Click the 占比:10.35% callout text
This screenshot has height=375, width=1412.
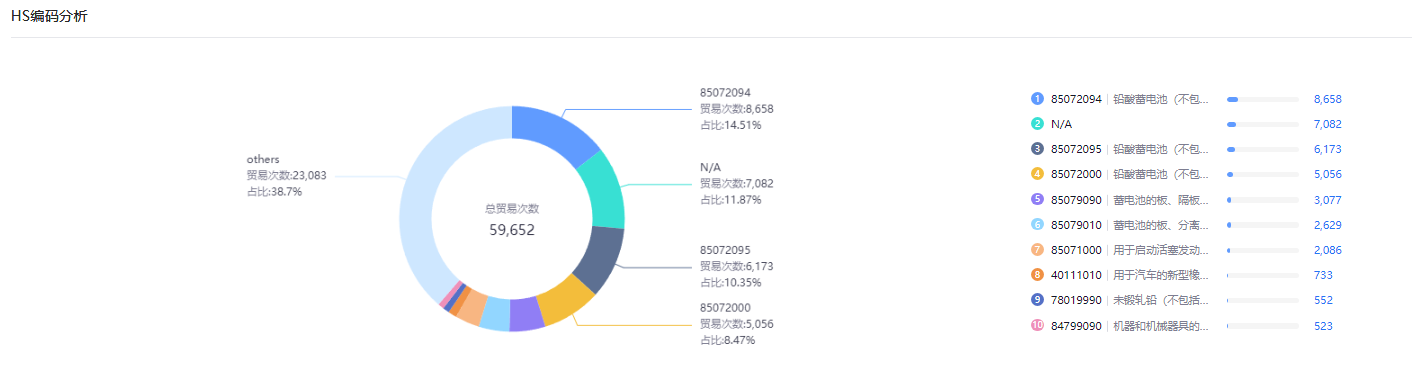tap(731, 282)
